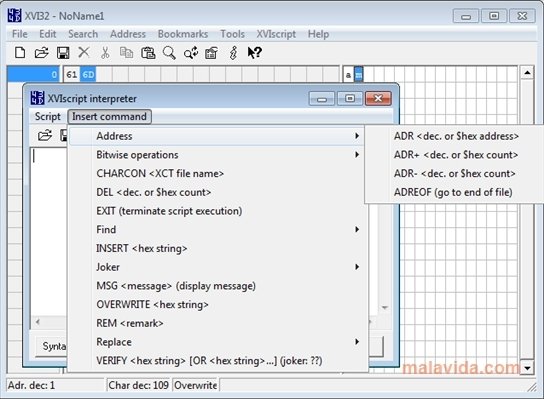Viewport: 544px width, 399px height.
Task: Click the open script folder icon in interpreter
Action: [45, 135]
